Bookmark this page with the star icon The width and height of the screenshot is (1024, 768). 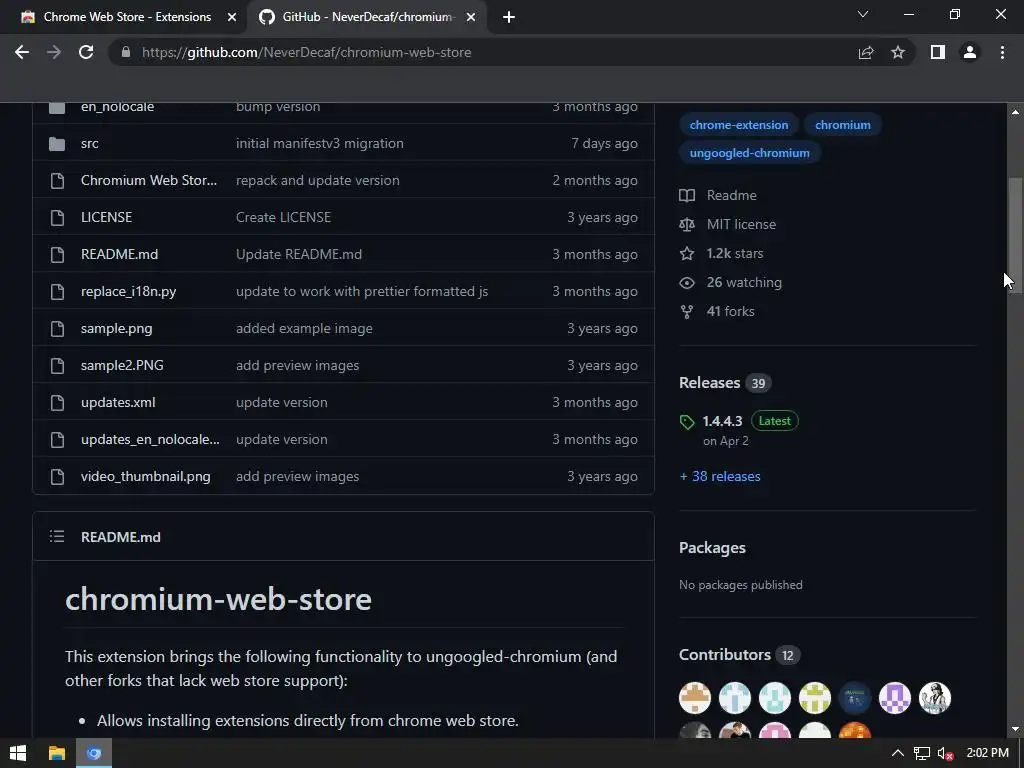tap(898, 52)
